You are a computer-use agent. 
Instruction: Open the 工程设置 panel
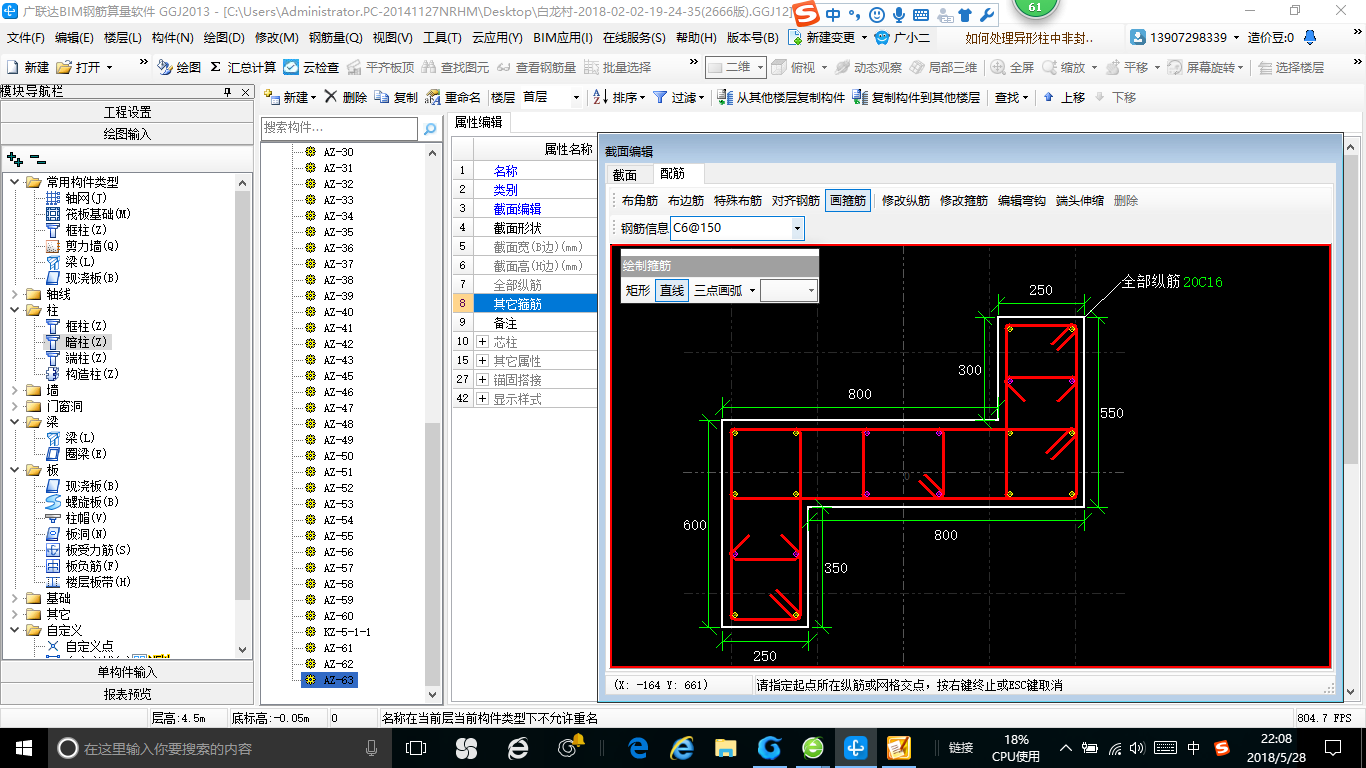click(127, 112)
